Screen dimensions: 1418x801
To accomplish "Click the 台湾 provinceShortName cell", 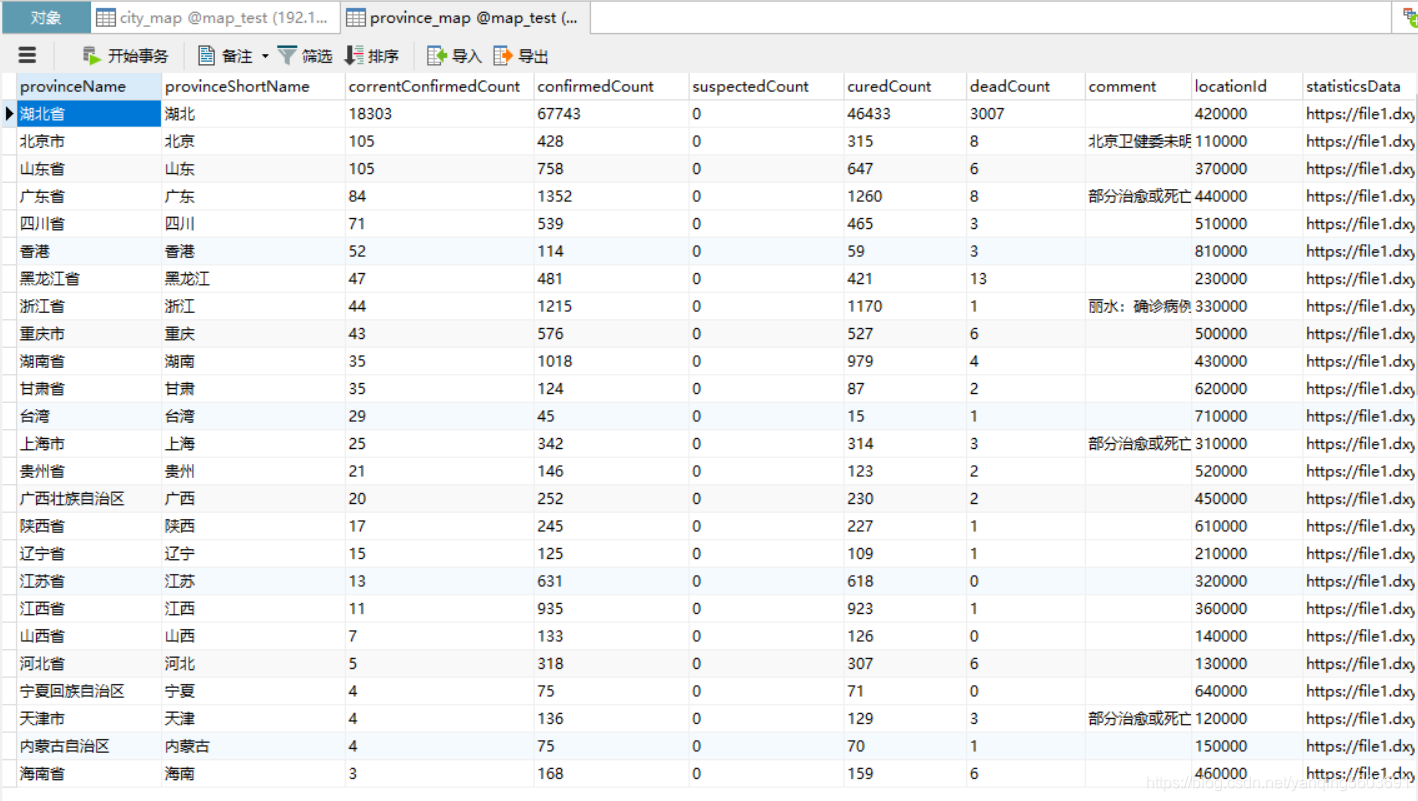I will tap(253, 416).
